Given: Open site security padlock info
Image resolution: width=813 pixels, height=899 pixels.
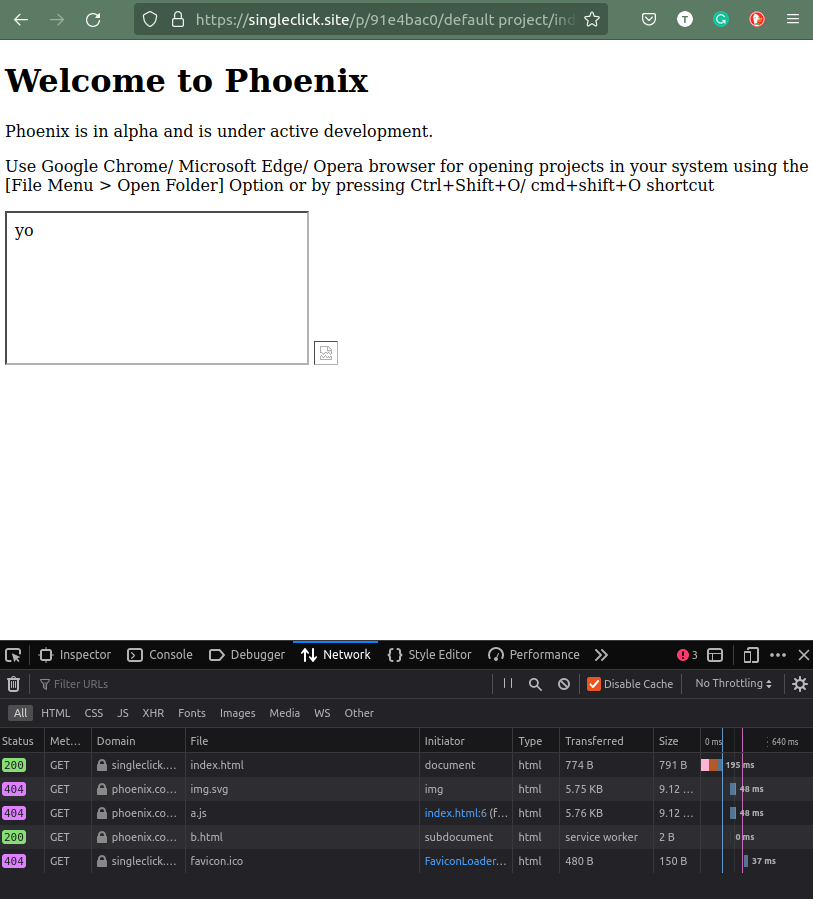Looking at the screenshot, I should [x=178, y=19].
